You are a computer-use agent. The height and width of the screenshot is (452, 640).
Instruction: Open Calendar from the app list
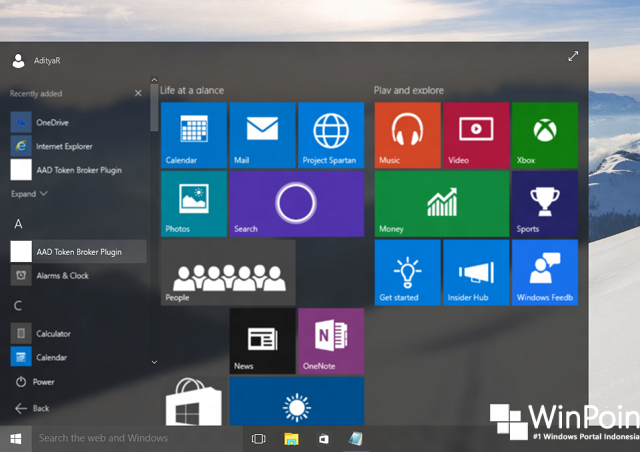pyautogui.click(x=78, y=357)
